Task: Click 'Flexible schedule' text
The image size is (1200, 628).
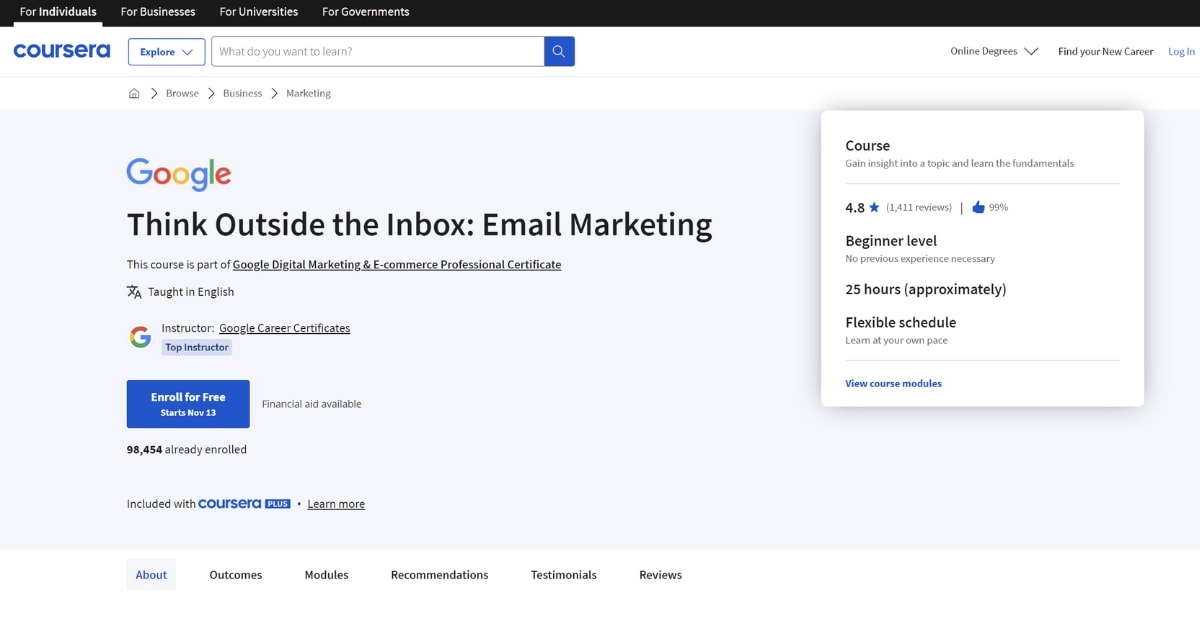Action: pos(901,322)
